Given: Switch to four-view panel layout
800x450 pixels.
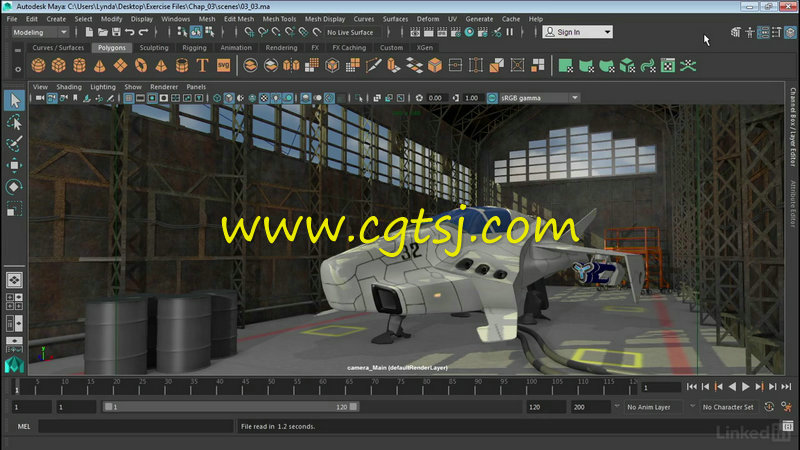Looking at the screenshot, I should coord(14,302).
